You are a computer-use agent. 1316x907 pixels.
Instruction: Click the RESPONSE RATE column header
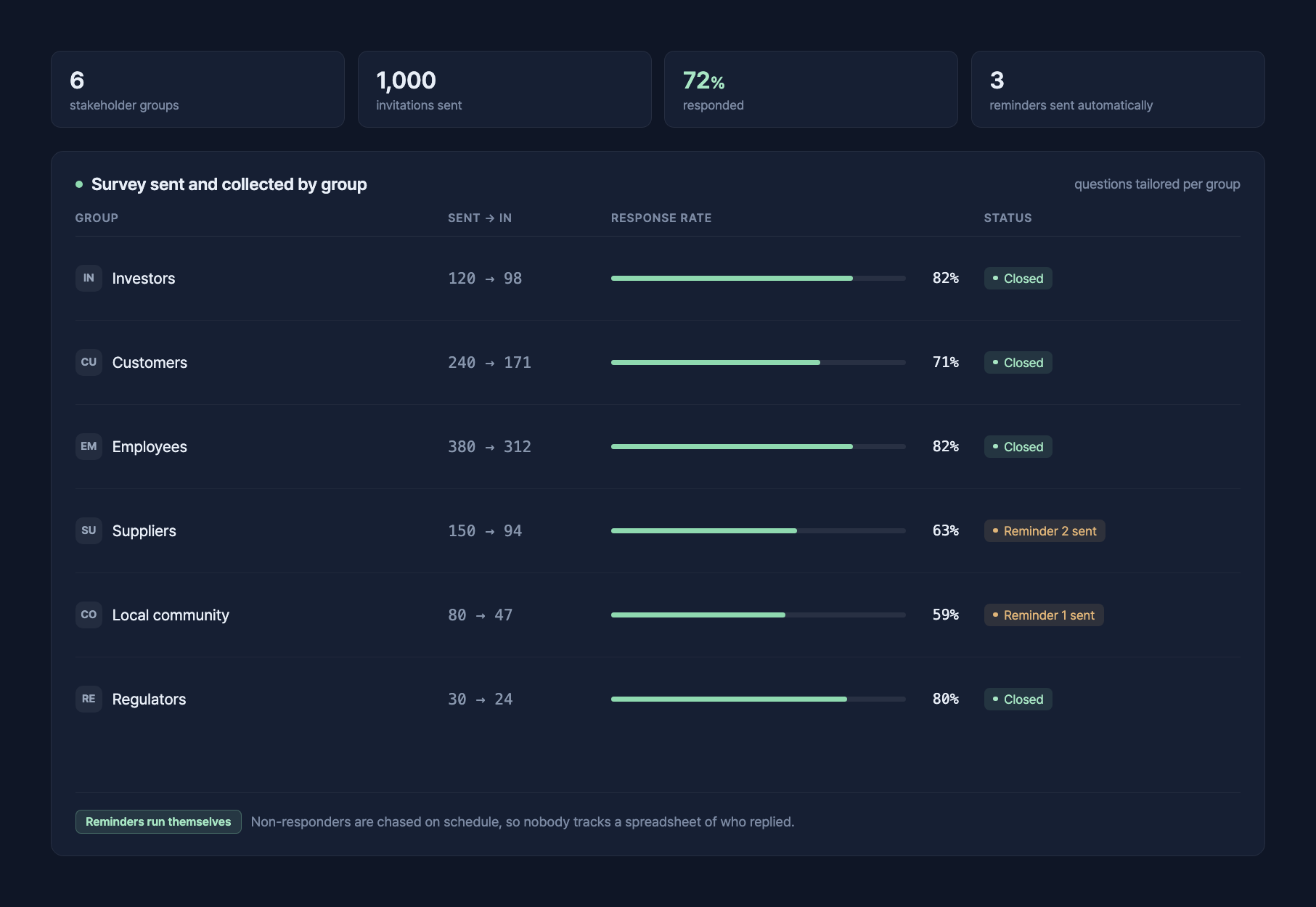(661, 218)
